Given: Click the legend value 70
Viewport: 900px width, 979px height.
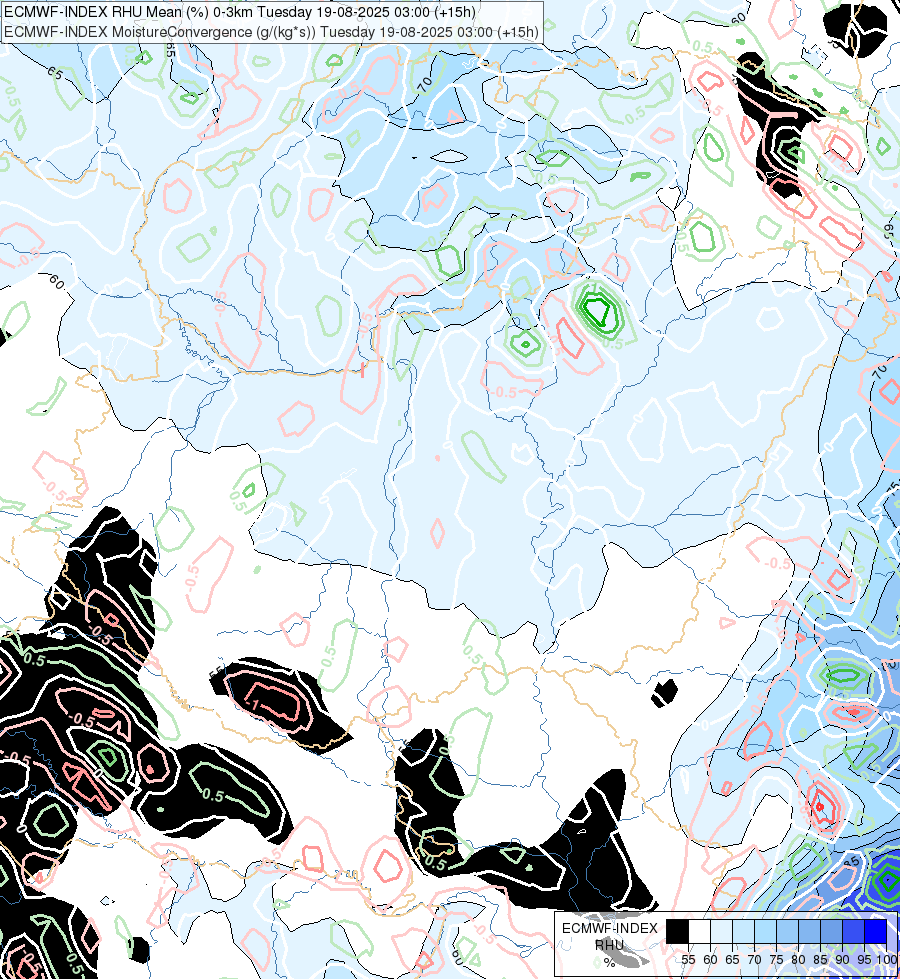Looking at the screenshot, I should [754, 960].
